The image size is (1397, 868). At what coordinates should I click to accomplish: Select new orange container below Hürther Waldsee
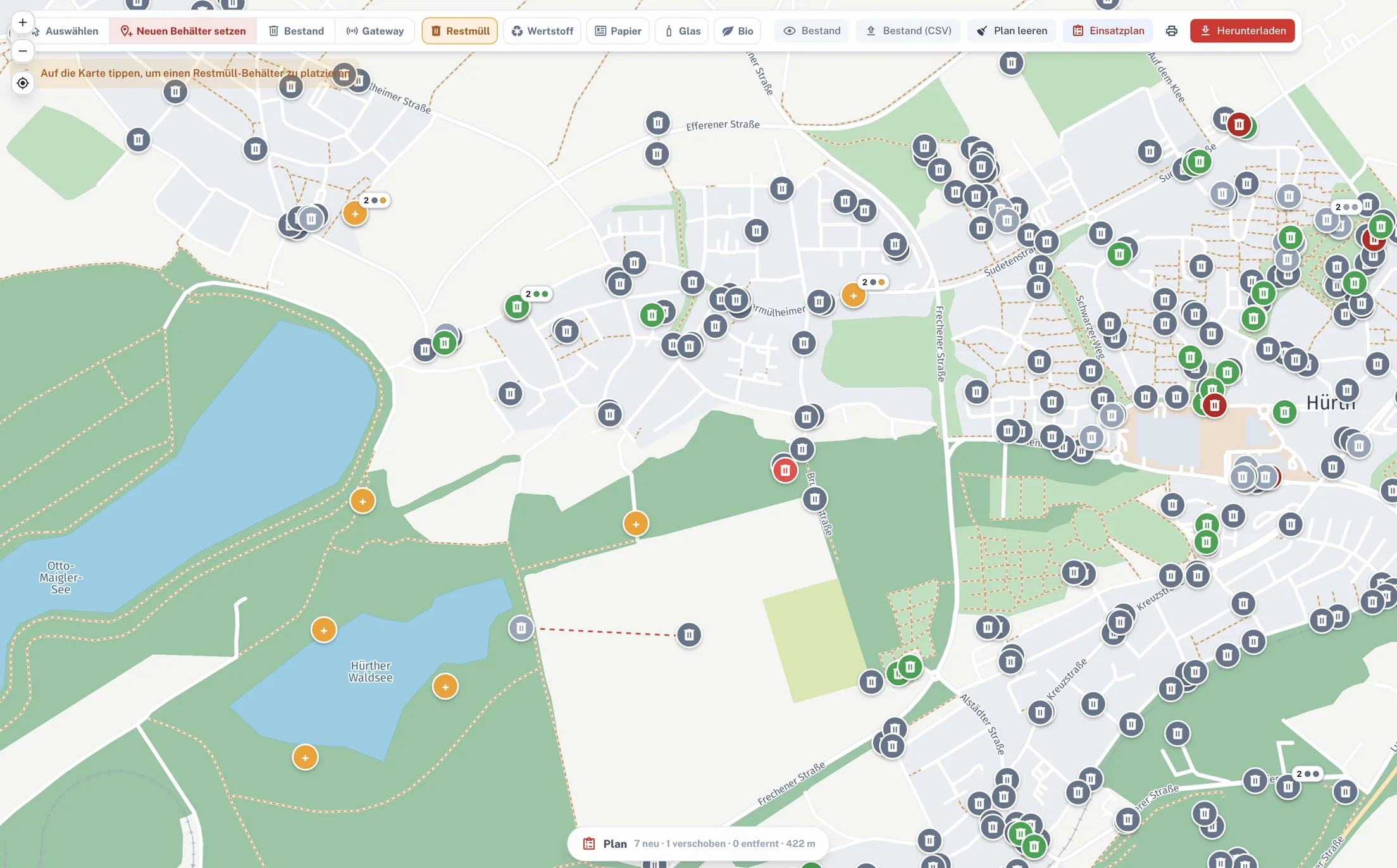point(306,757)
